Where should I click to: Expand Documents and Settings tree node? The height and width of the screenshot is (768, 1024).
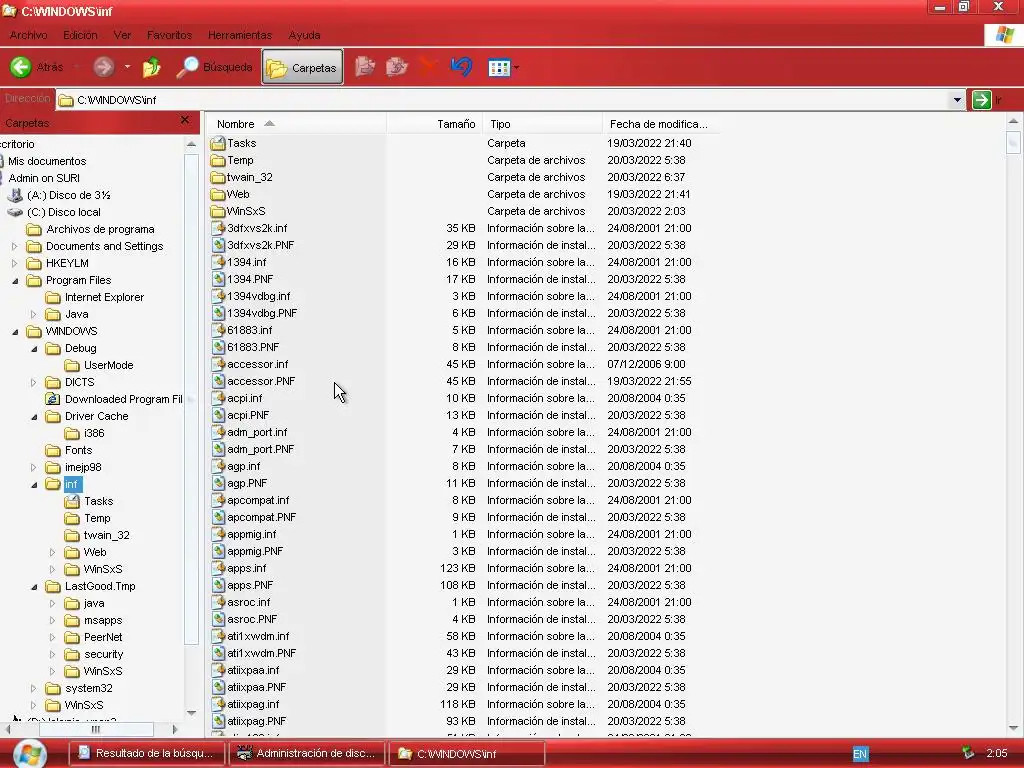click(x=14, y=246)
